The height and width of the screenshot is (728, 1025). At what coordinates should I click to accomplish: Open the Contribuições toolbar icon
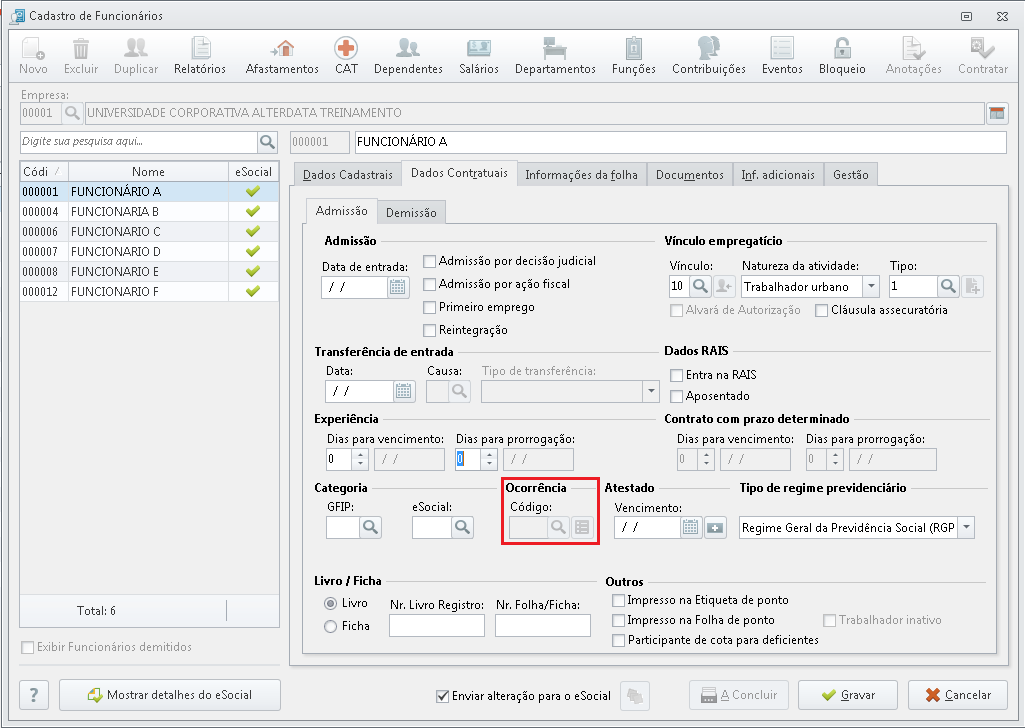tap(708, 56)
